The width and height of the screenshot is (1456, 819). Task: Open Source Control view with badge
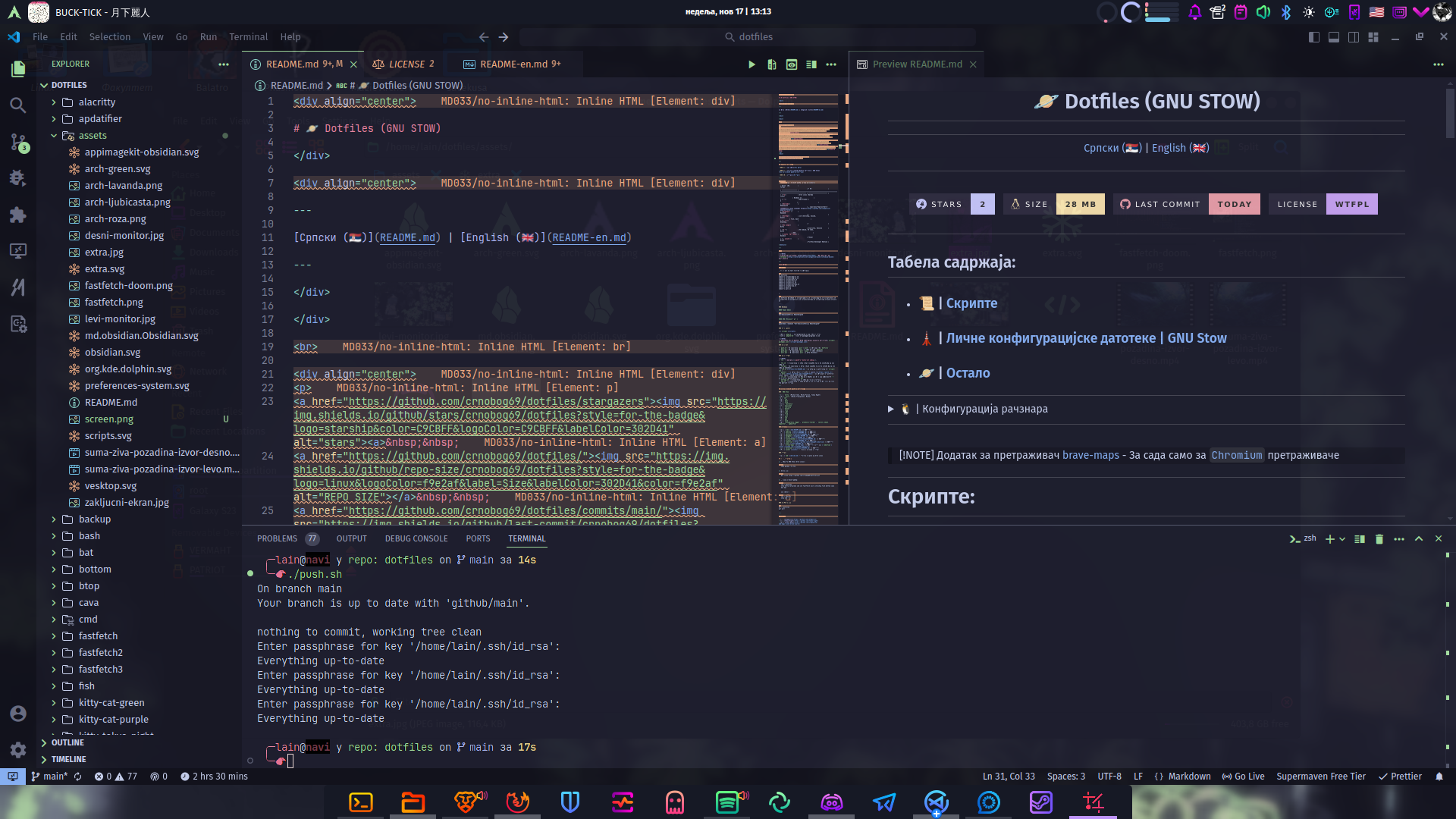pyautogui.click(x=18, y=142)
